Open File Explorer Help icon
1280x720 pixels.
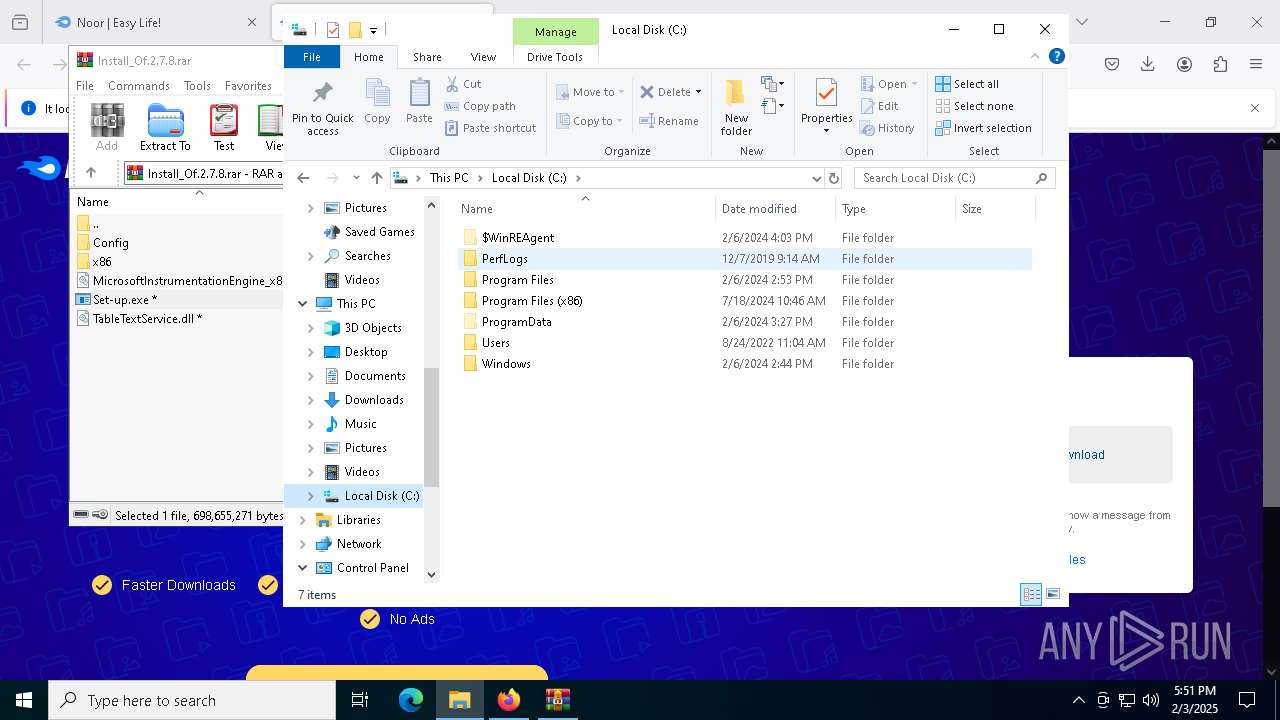click(1056, 57)
